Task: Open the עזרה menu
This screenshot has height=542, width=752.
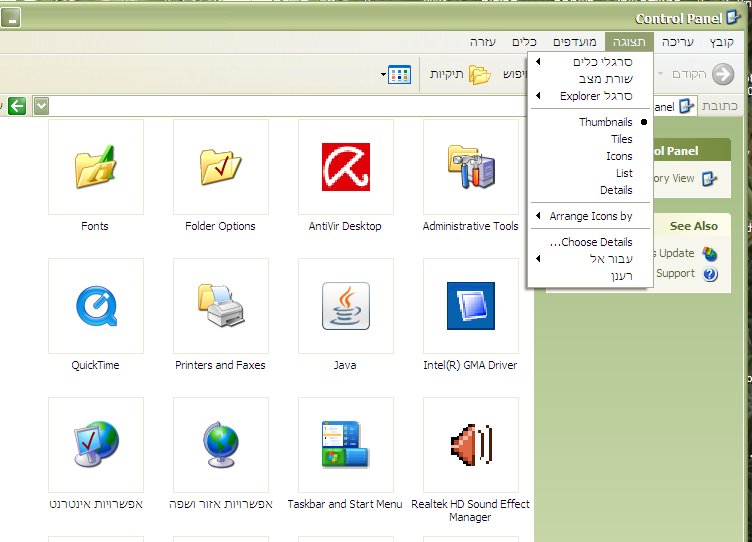Action: point(482,42)
